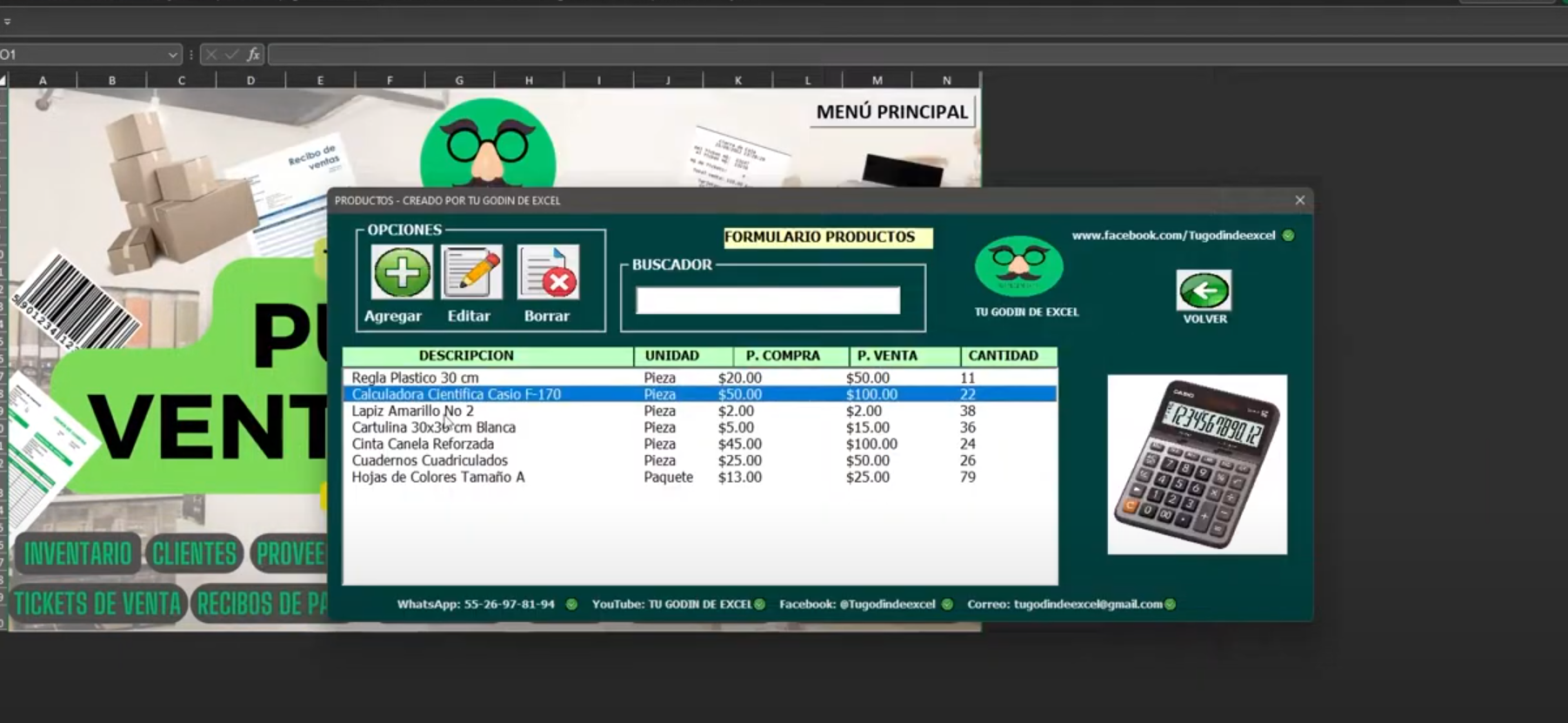Type in the Buscador search field
1568x723 pixels.
coord(767,301)
